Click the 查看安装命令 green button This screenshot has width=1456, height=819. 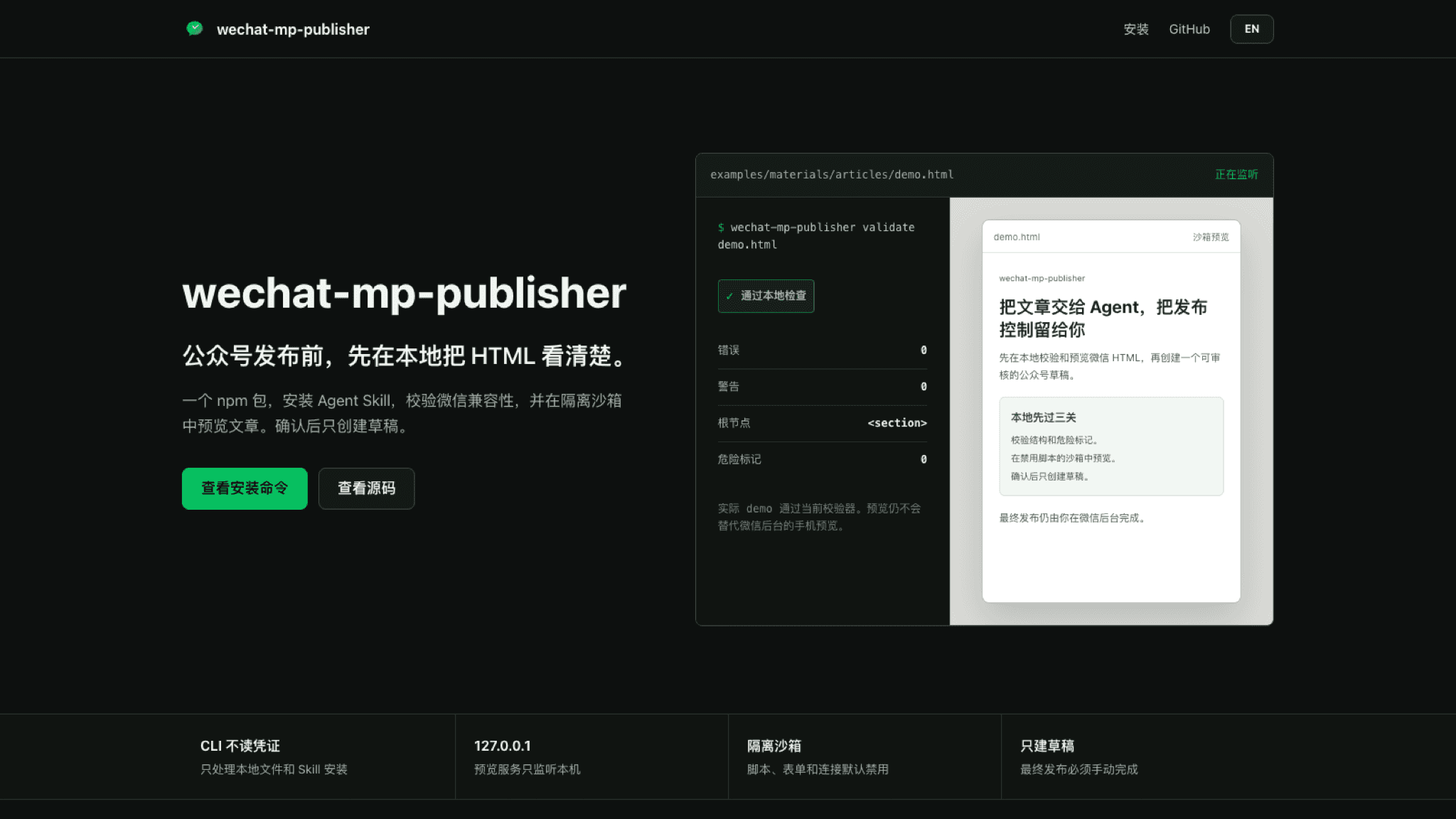(x=245, y=488)
